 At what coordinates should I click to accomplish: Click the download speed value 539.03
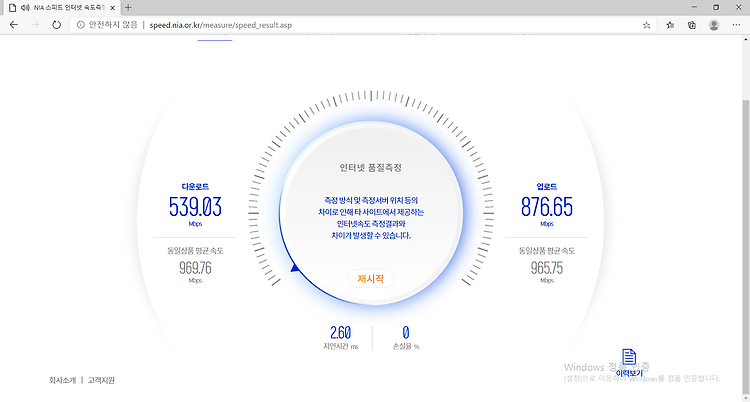click(x=195, y=207)
